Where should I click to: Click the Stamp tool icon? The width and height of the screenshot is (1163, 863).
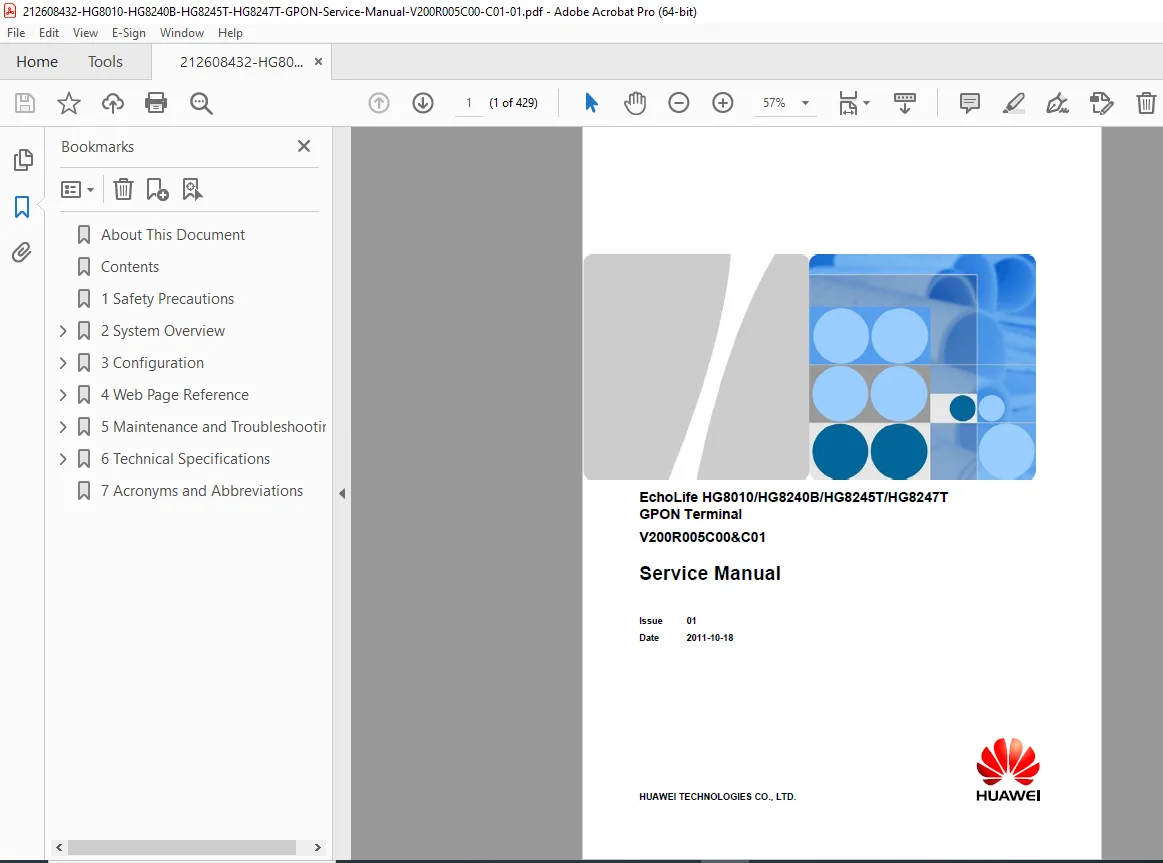1101,103
